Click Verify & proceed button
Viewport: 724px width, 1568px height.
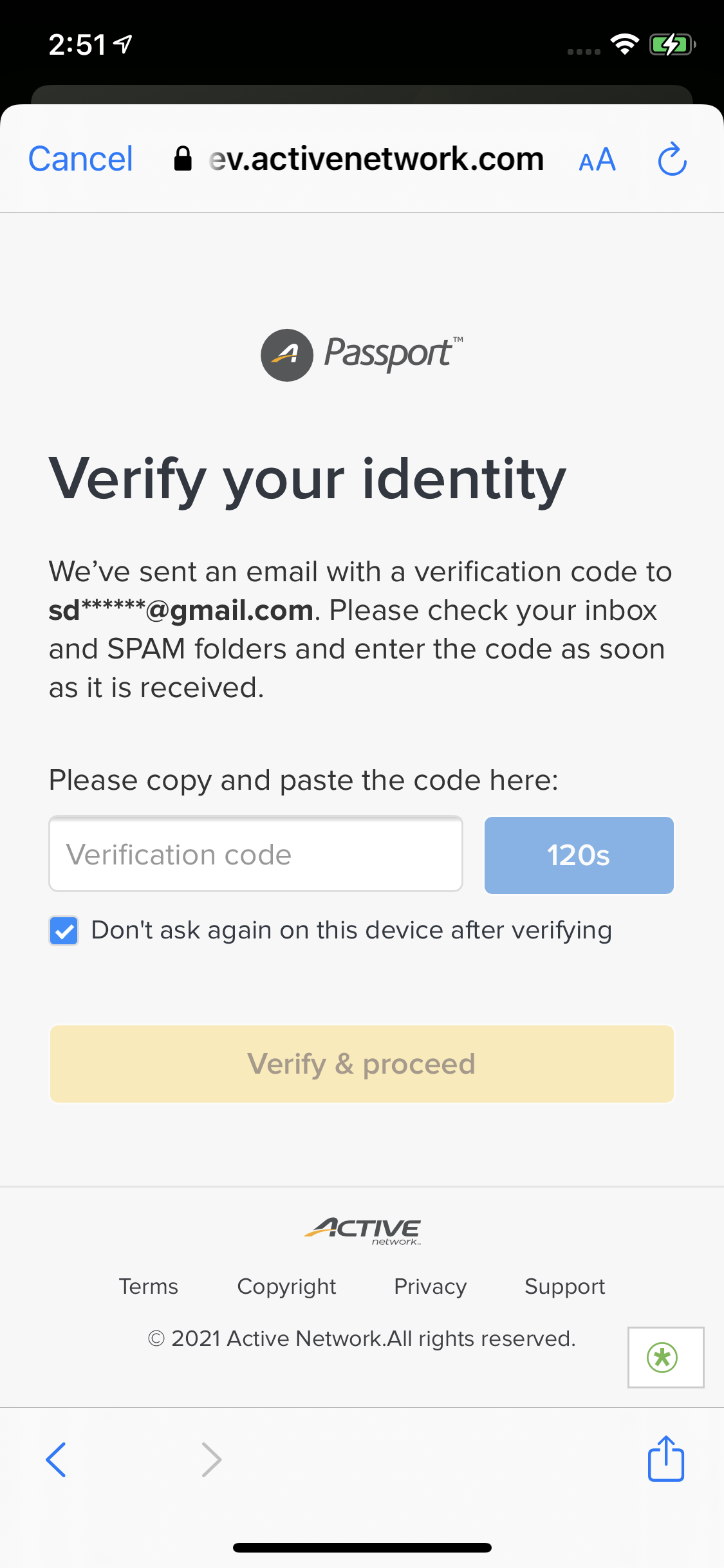click(x=362, y=1064)
